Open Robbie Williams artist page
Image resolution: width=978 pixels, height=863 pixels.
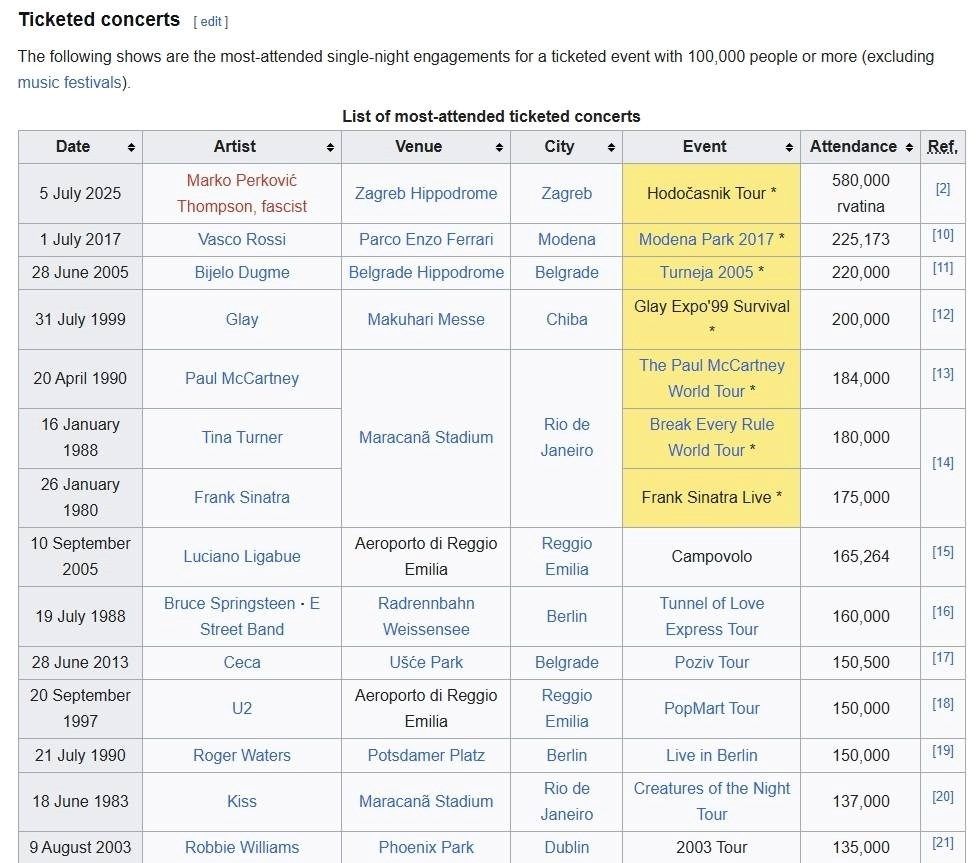(x=241, y=847)
